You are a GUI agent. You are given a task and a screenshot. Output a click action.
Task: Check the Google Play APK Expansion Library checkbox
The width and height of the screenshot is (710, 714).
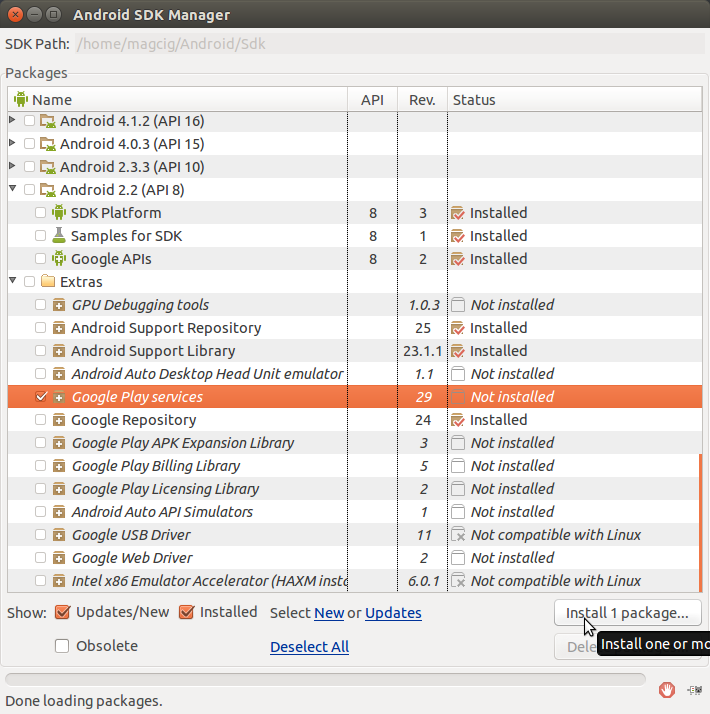click(41, 443)
